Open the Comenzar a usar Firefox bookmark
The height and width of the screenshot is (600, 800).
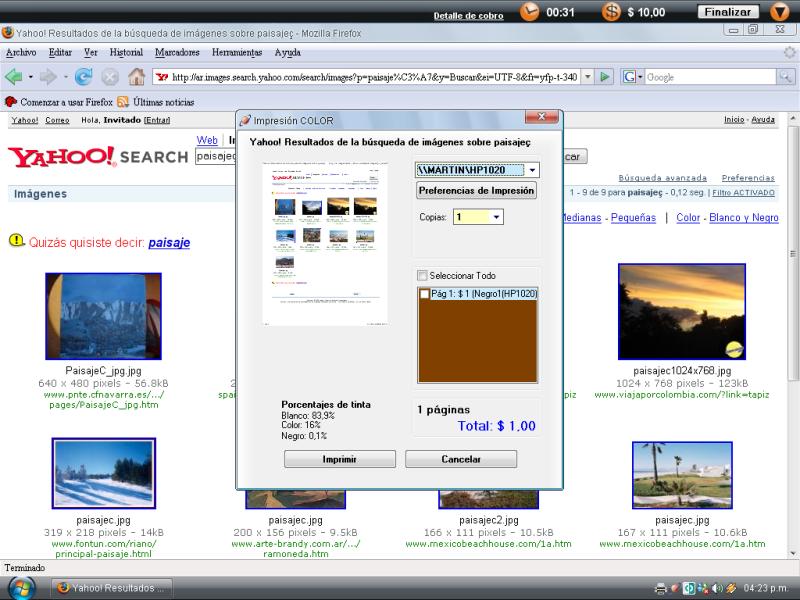(66, 102)
